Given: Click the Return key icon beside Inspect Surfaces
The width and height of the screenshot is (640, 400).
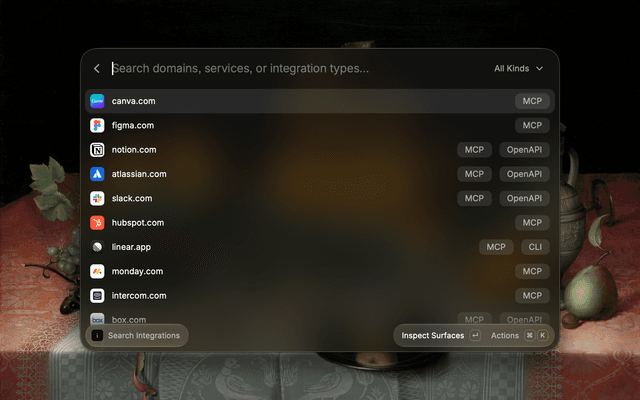Looking at the screenshot, I should tap(475, 336).
